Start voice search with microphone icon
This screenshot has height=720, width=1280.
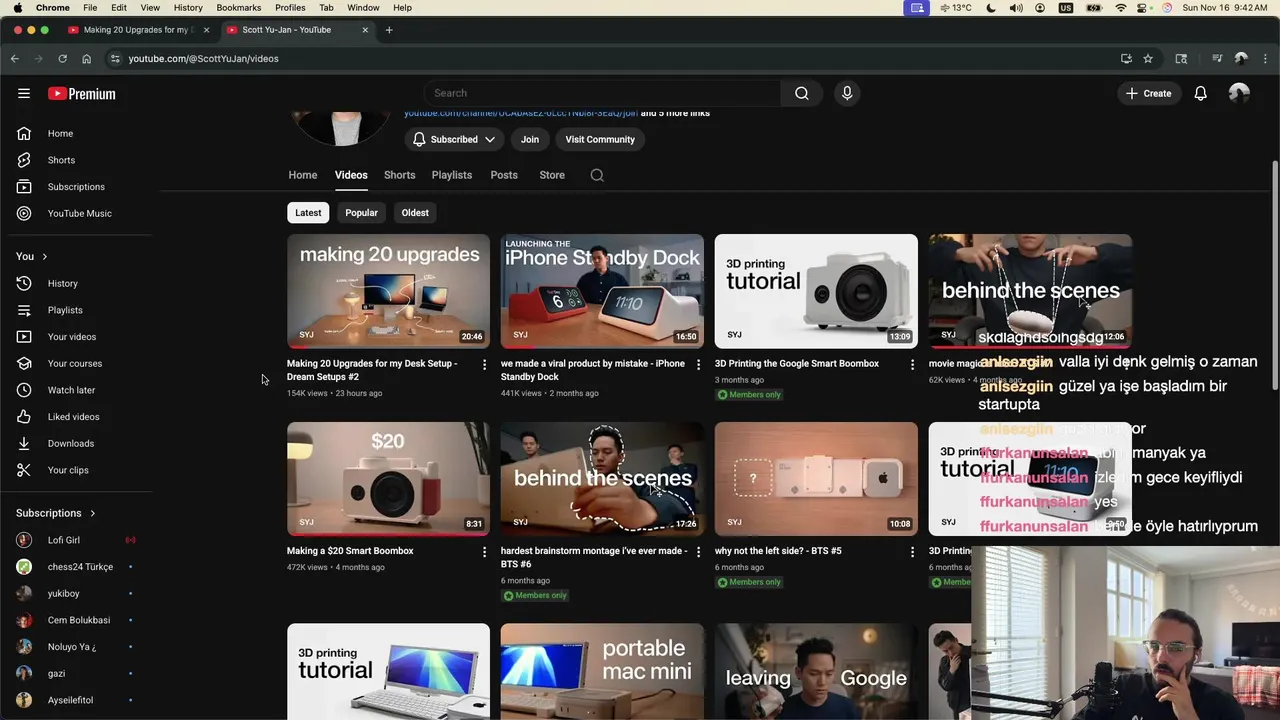pyautogui.click(x=847, y=93)
